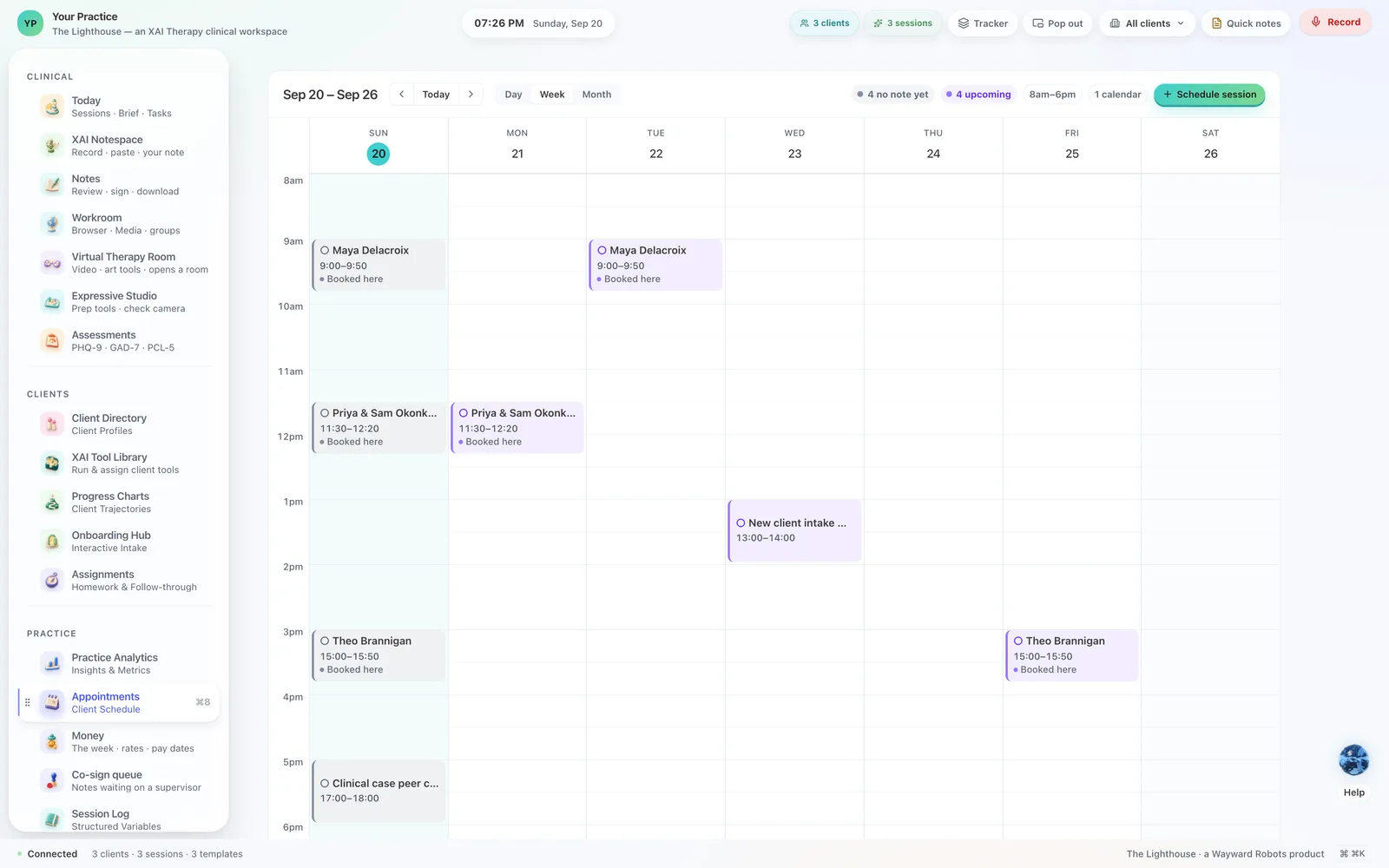Go to previous week chevron

tap(401, 95)
